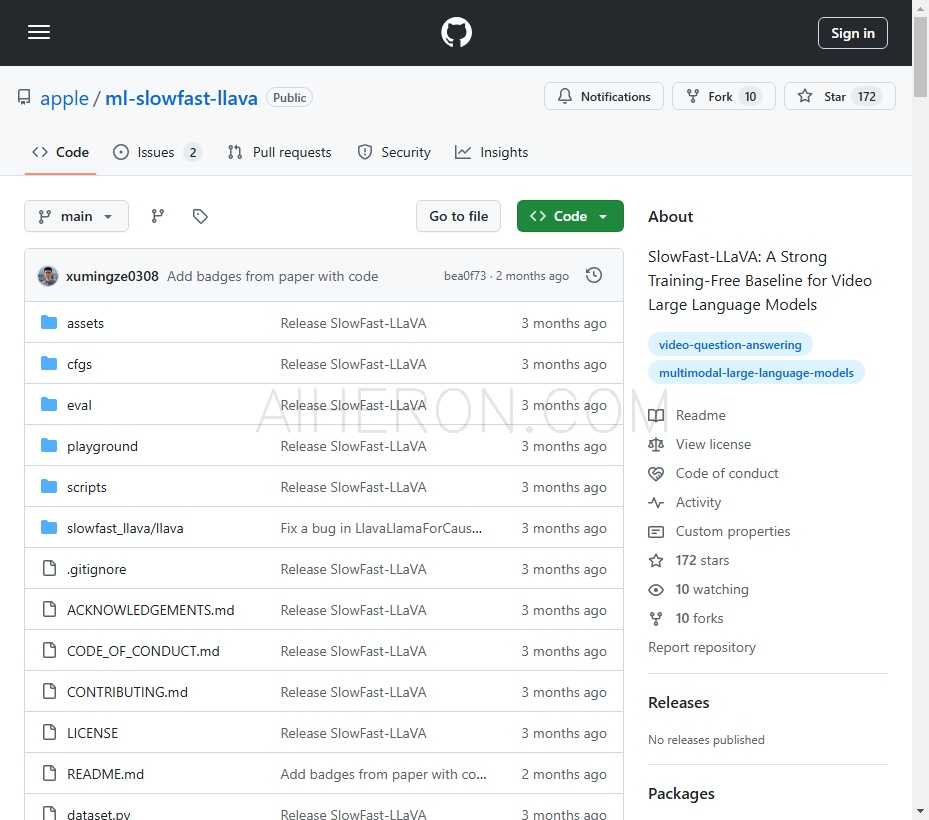Star the repository

(x=840, y=96)
